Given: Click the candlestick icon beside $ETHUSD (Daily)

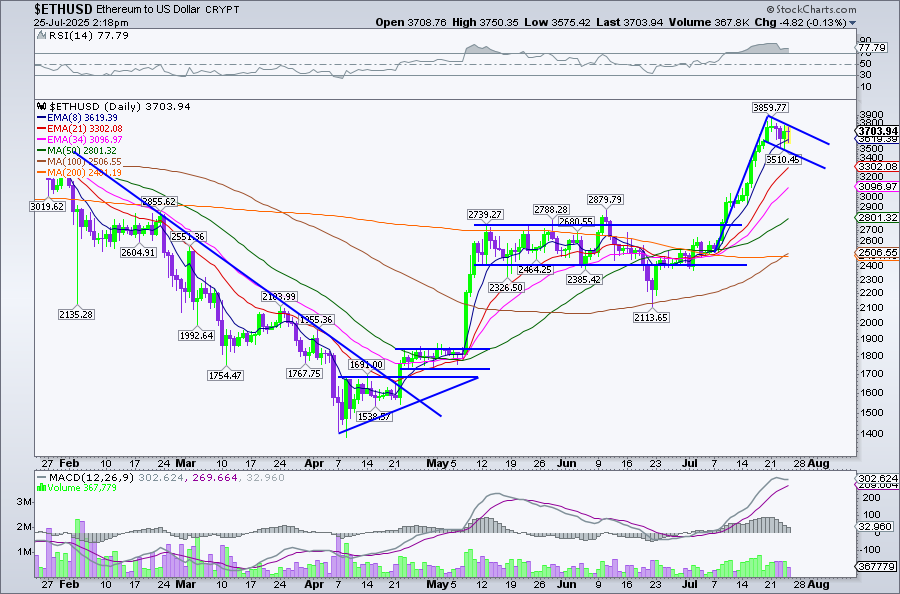Looking at the screenshot, I should tap(42, 106).
